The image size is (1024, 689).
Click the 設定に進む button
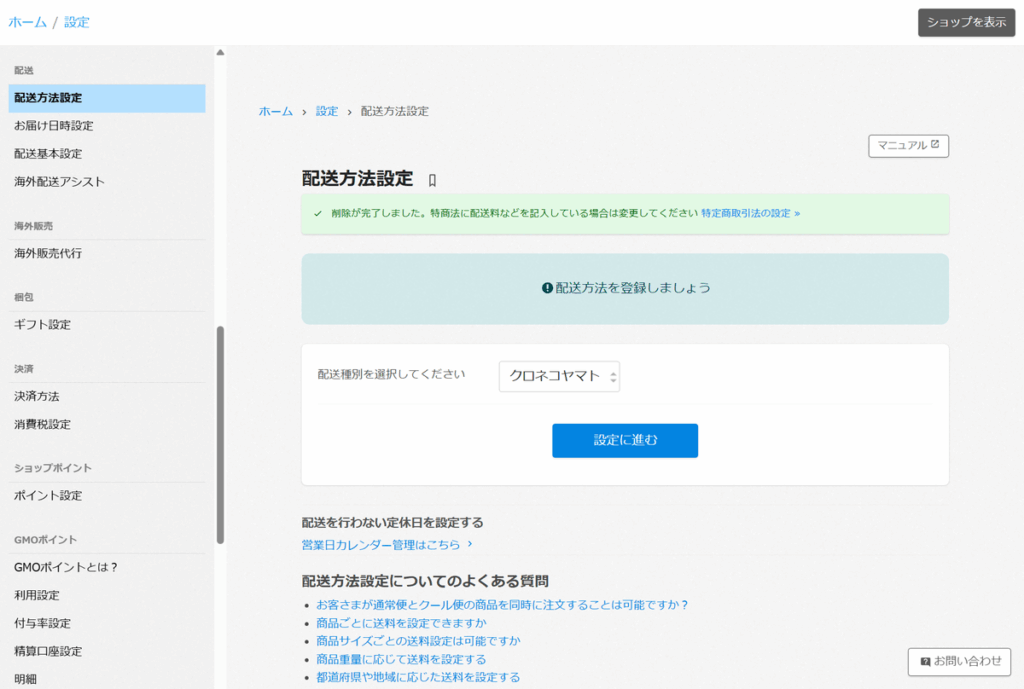tap(625, 441)
